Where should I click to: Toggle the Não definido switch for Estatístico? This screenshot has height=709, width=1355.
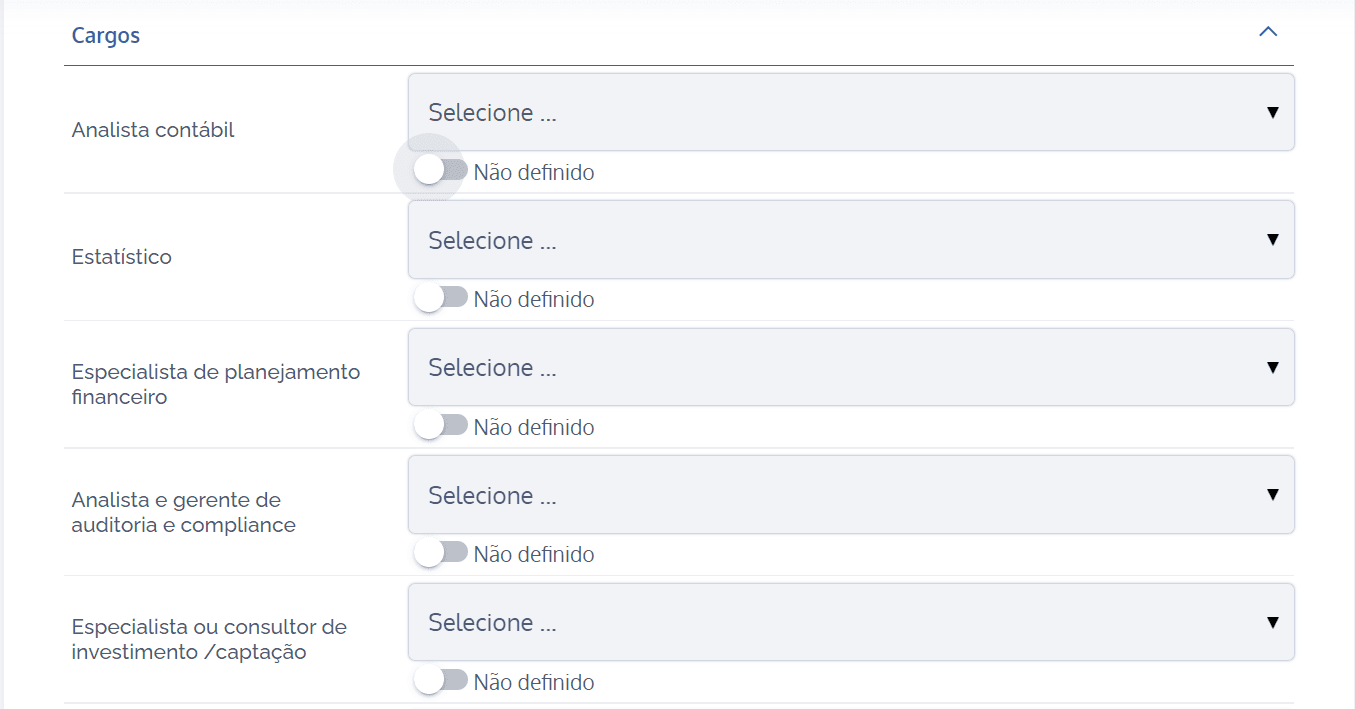click(x=438, y=297)
